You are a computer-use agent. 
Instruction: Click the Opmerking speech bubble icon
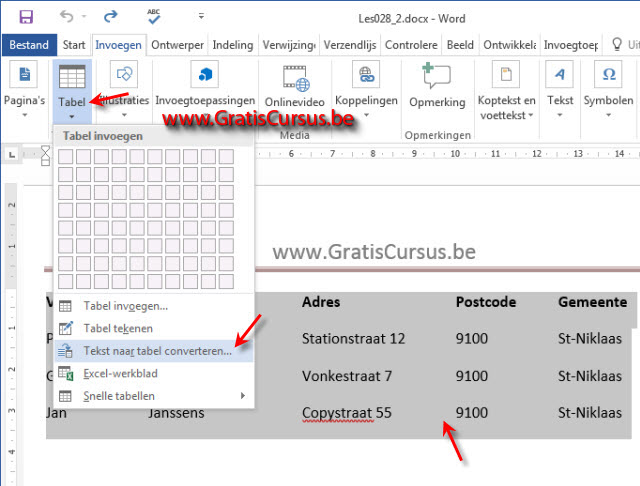coord(436,75)
